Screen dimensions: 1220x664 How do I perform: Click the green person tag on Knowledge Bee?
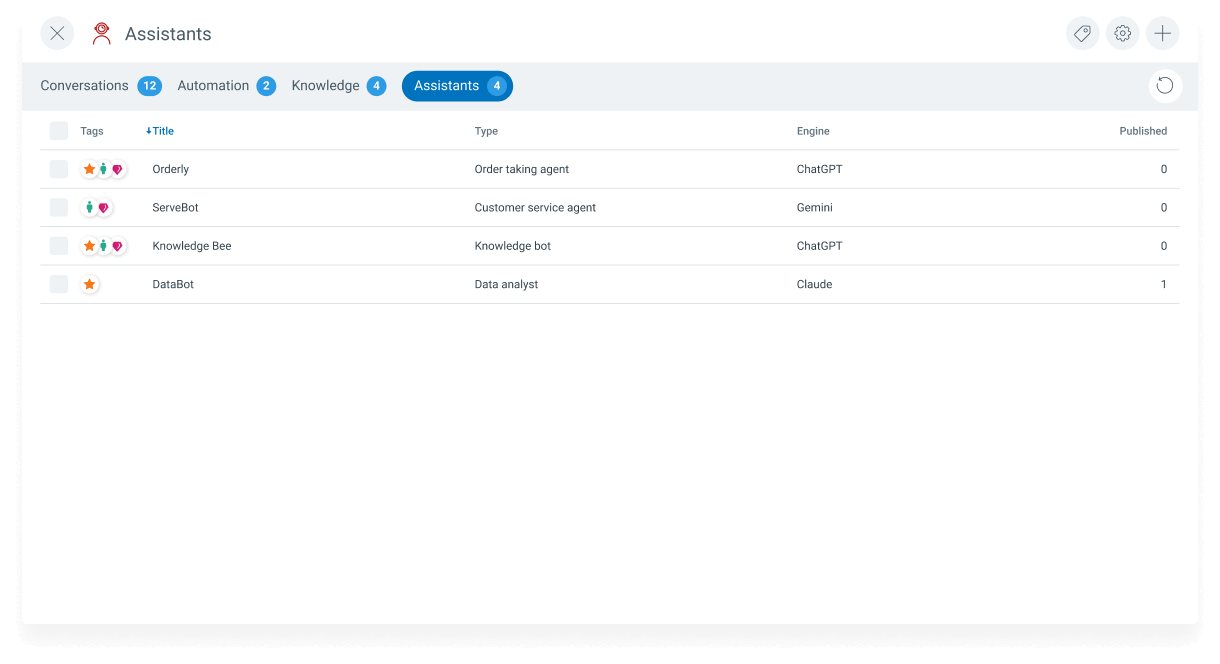click(103, 246)
